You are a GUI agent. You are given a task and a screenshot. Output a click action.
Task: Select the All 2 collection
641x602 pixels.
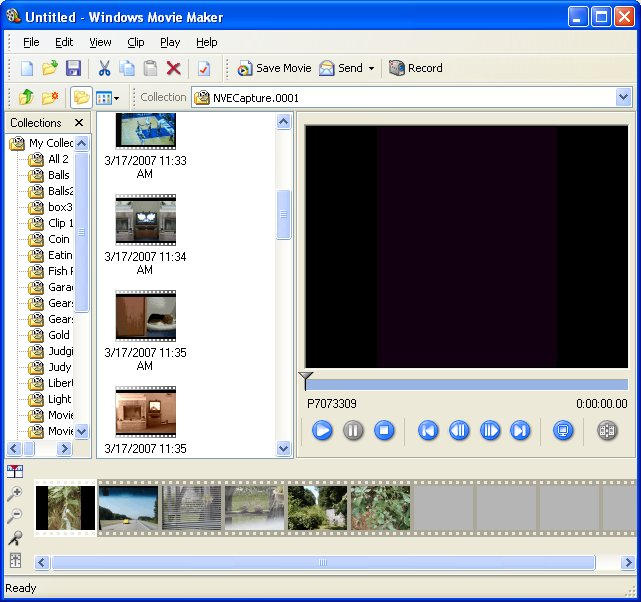pyautogui.click(x=48, y=159)
